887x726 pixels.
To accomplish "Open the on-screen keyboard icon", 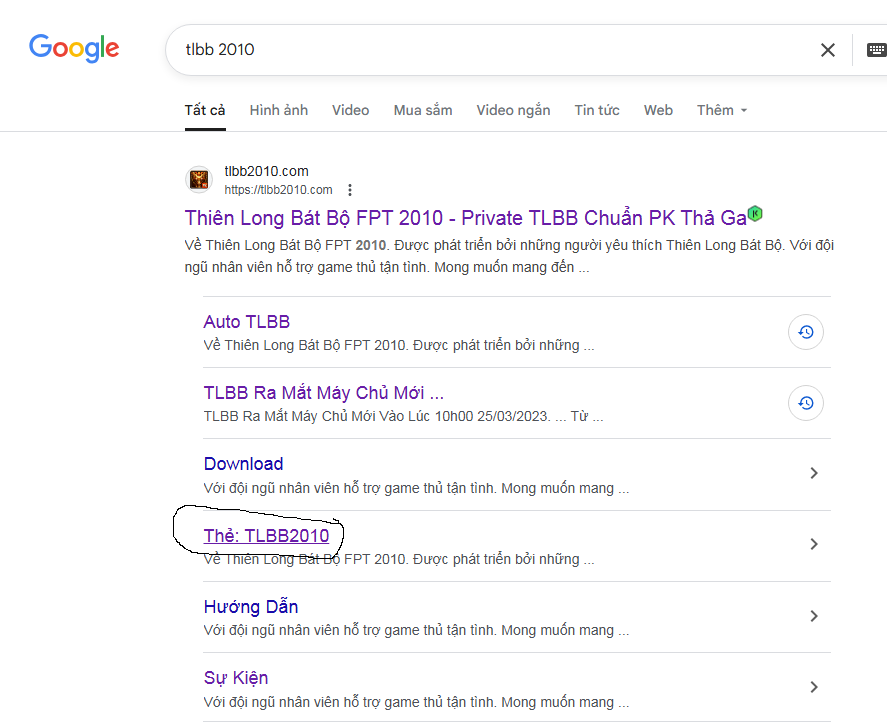I will click(876, 50).
